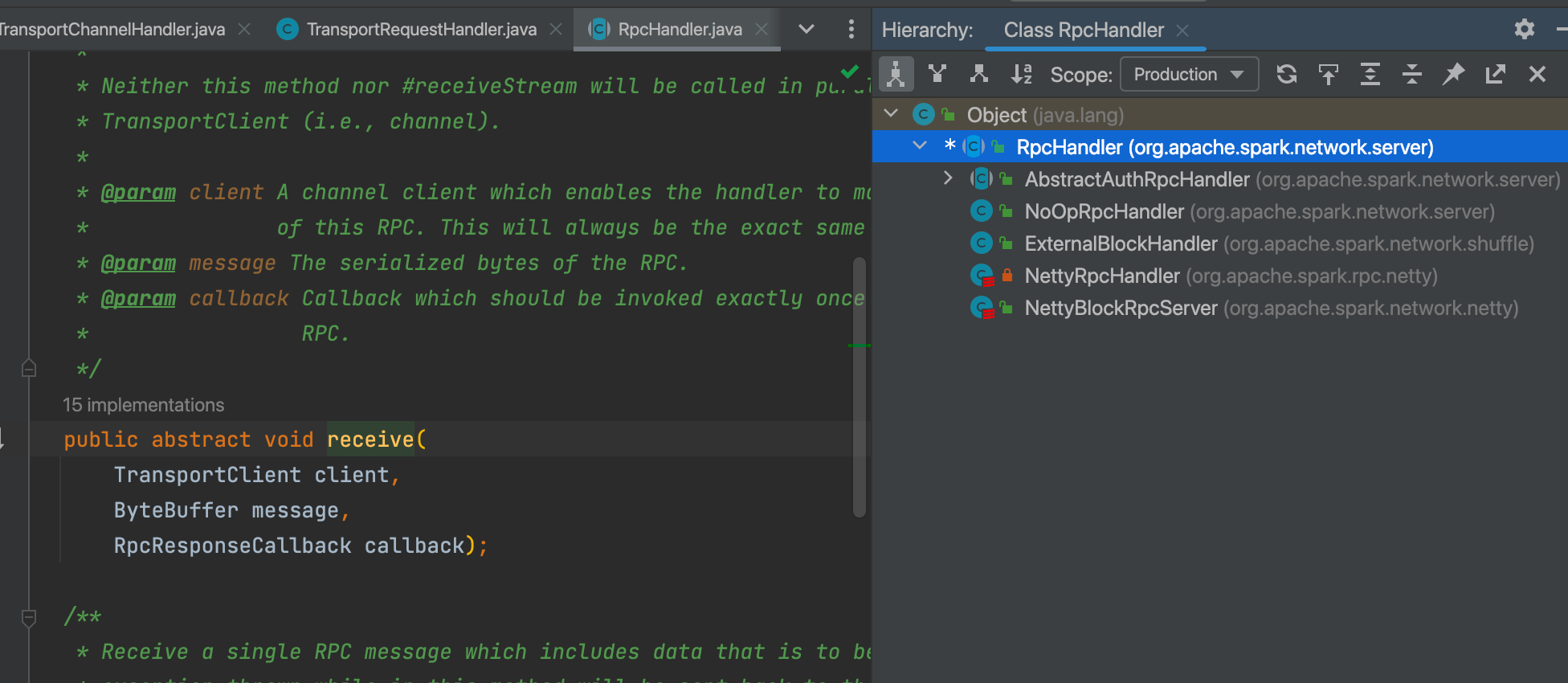Click the TransportClient parameter type
This screenshot has height=683, width=1568.
tap(207, 475)
